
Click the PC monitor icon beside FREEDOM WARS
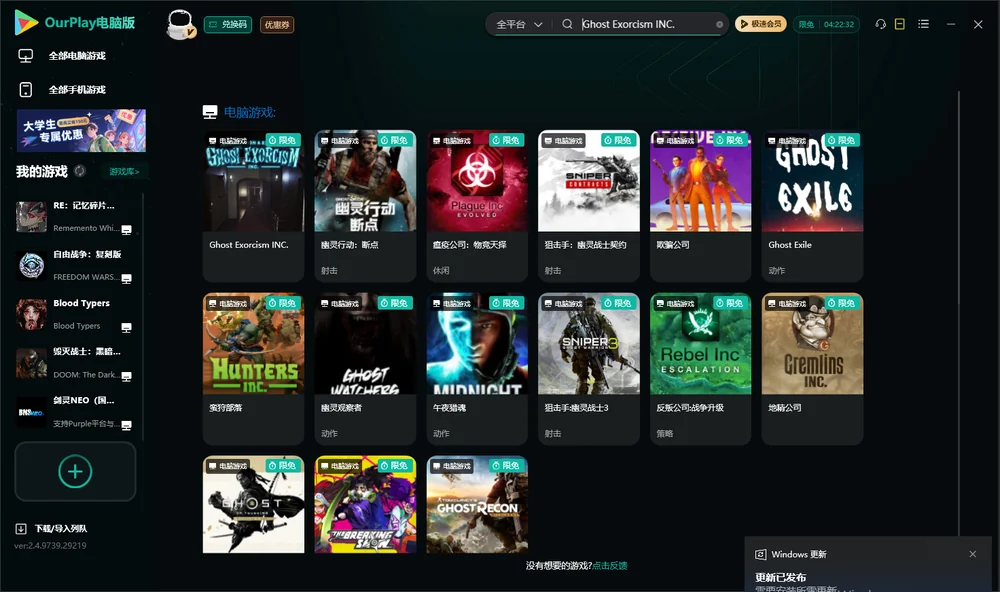[126, 279]
